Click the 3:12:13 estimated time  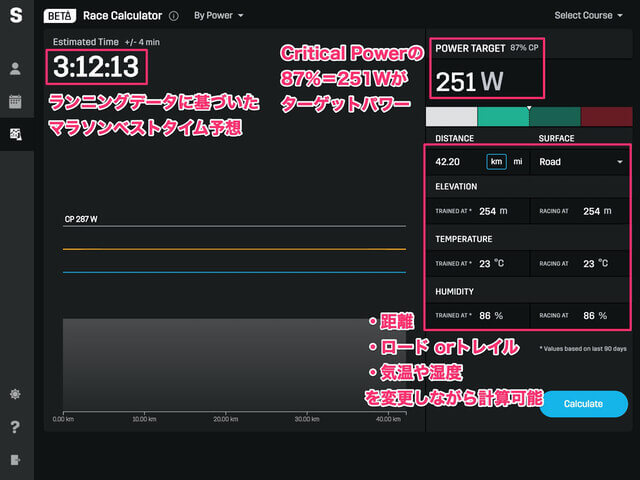pos(96,67)
